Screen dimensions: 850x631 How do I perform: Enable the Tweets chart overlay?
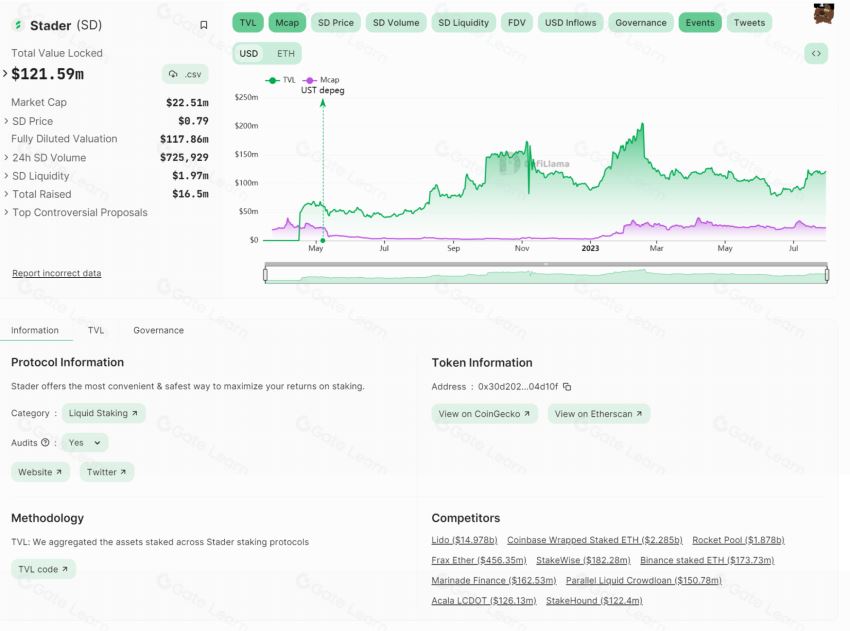(749, 23)
